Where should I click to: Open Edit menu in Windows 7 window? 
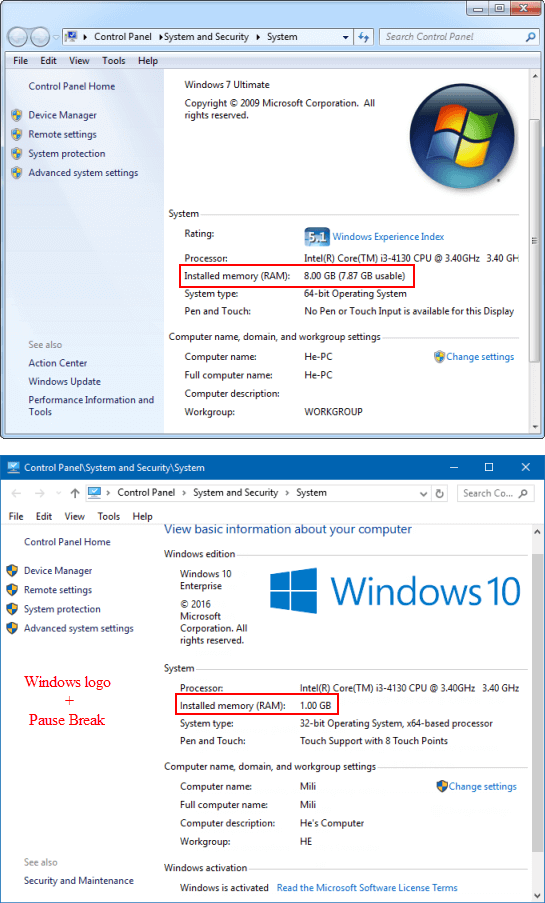(48, 60)
